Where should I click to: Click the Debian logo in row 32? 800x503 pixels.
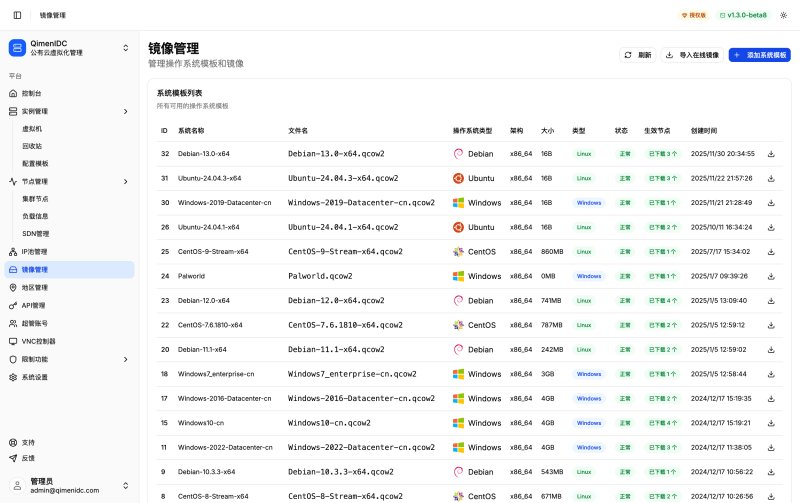(458, 154)
